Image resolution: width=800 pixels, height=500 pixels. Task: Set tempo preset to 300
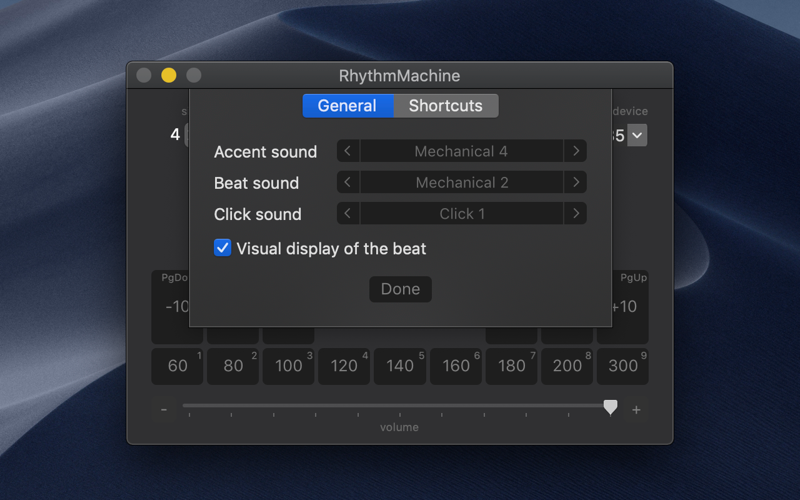(622, 366)
